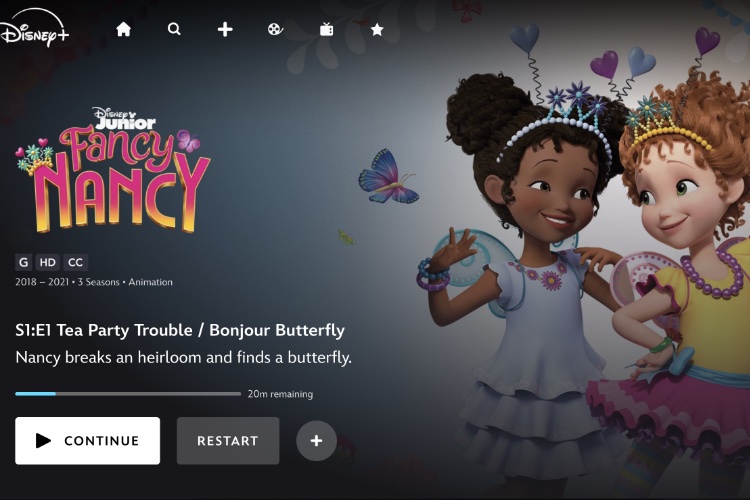Open the Movies film reel icon
The width and height of the screenshot is (750, 500).
(275, 30)
